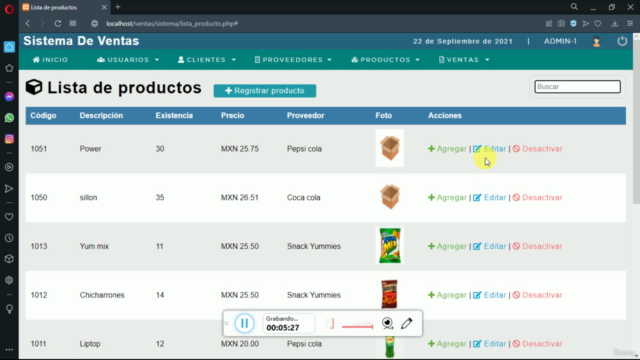Screen dimensions: 640x360
Task: Open the recorder pencil drawing tool
Action: point(407,323)
